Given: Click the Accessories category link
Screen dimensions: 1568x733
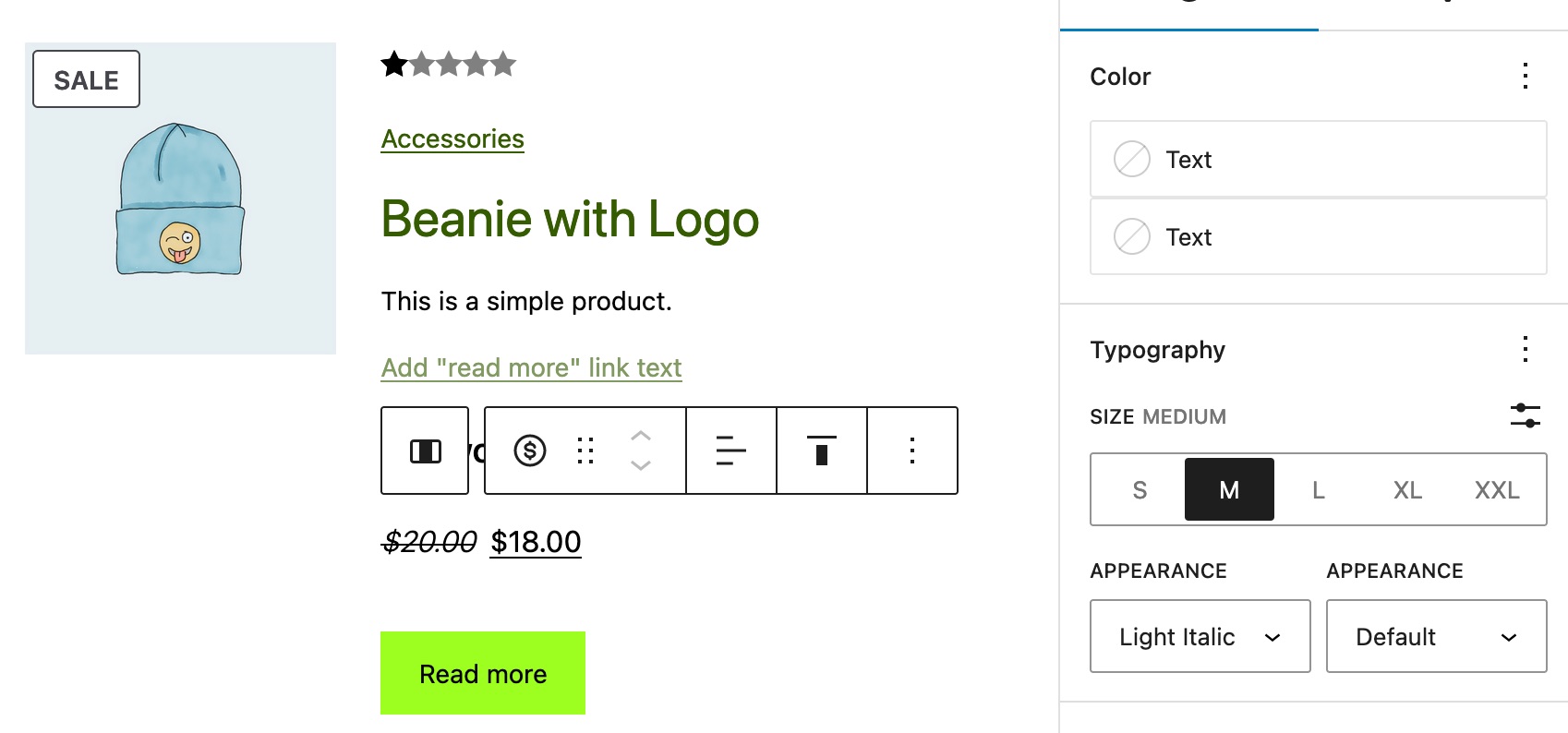Looking at the screenshot, I should coord(452,139).
